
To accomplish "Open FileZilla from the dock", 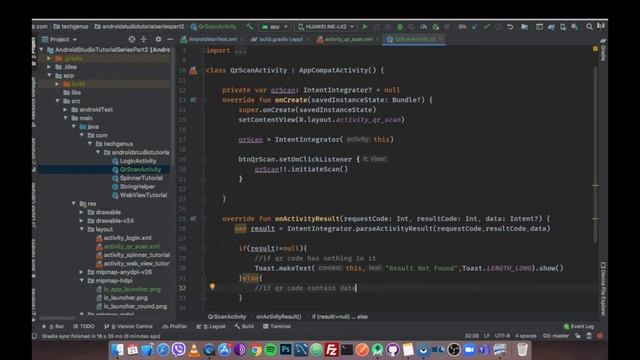I will [x=331, y=350].
